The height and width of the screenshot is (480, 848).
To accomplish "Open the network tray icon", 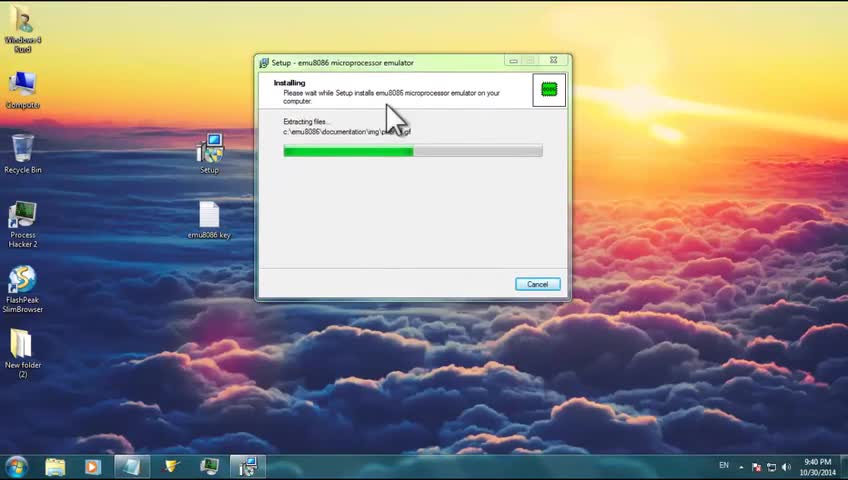I will [772, 467].
